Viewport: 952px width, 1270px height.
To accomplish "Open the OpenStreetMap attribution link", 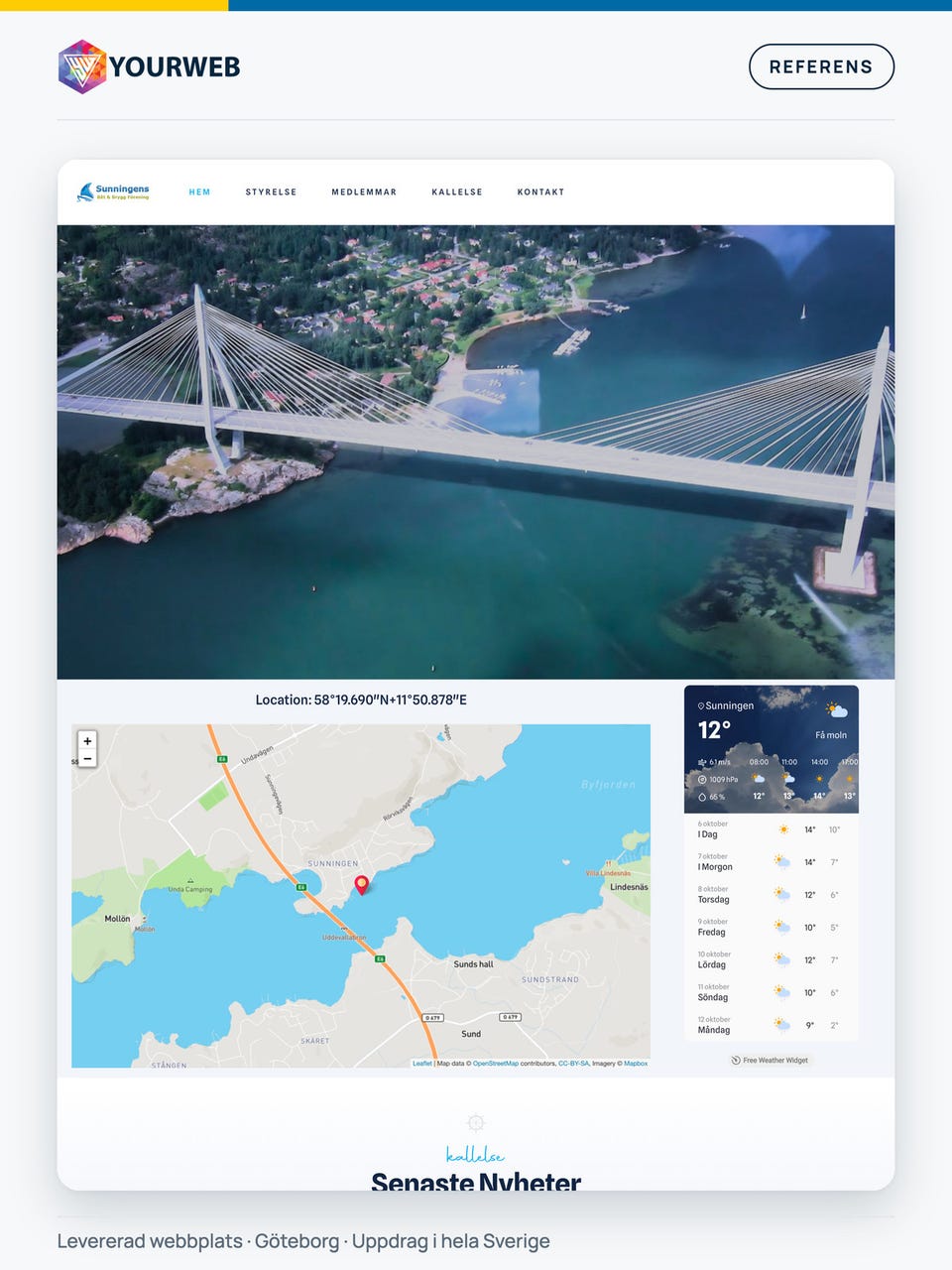I will pos(496,1064).
